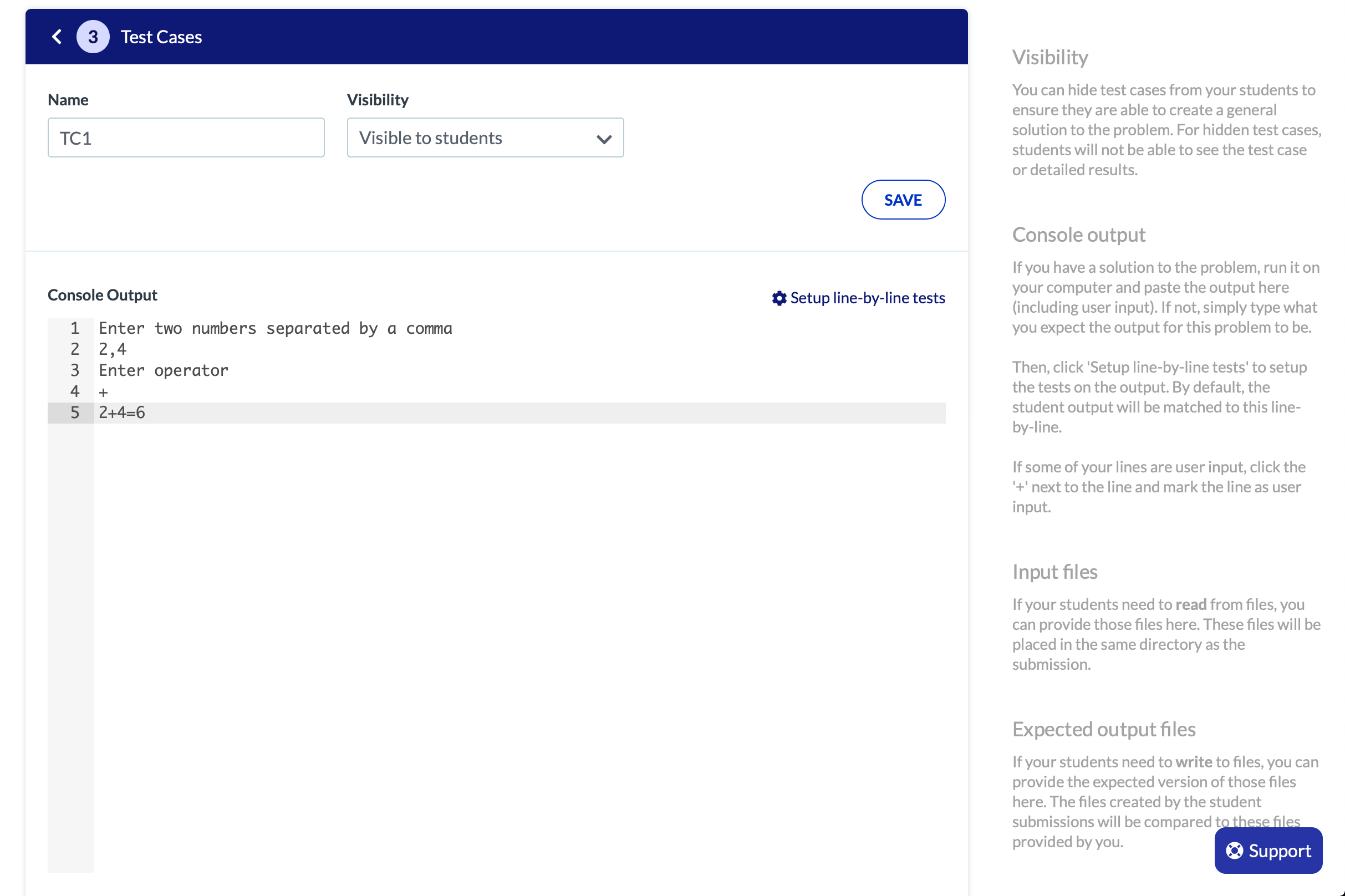1345x896 pixels.
Task: Click the lifebuoy icon in Support button
Action: pyautogui.click(x=1234, y=851)
